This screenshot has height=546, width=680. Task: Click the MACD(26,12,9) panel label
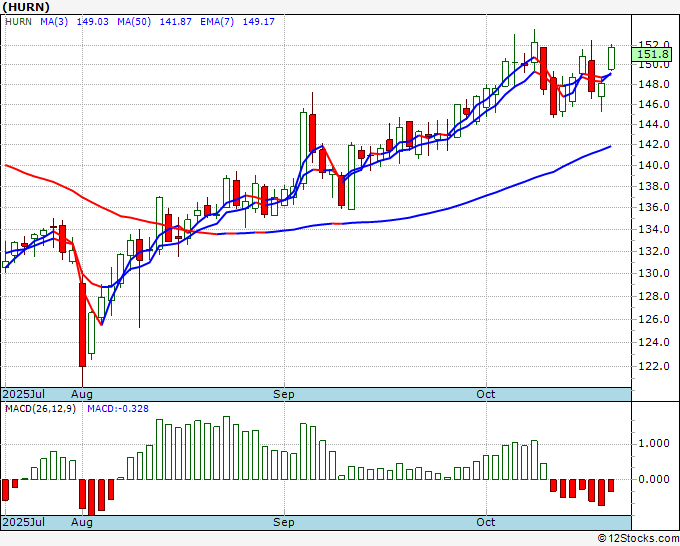coord(40,409)
